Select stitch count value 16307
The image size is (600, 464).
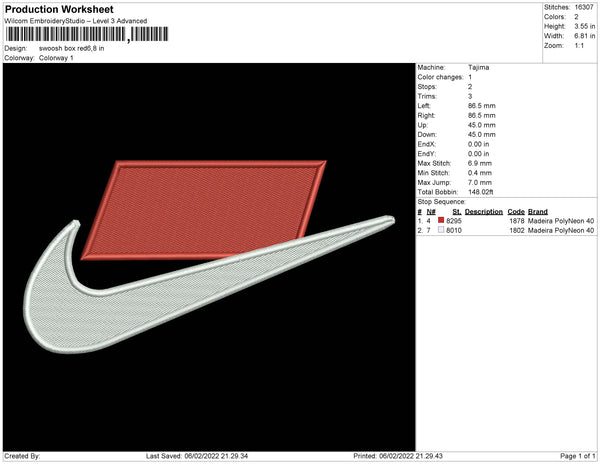(584, 7)
